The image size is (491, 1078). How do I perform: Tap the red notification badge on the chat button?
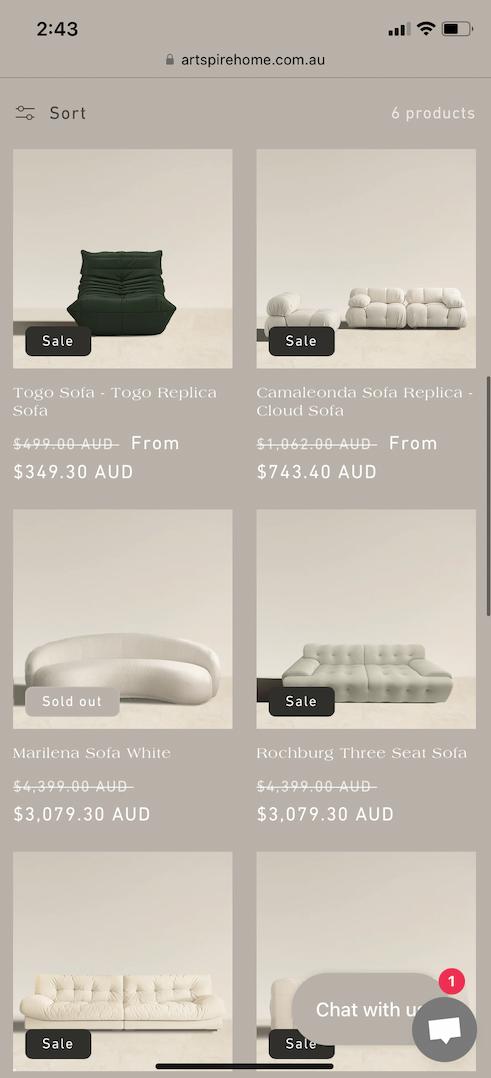(x=452, y=981)
